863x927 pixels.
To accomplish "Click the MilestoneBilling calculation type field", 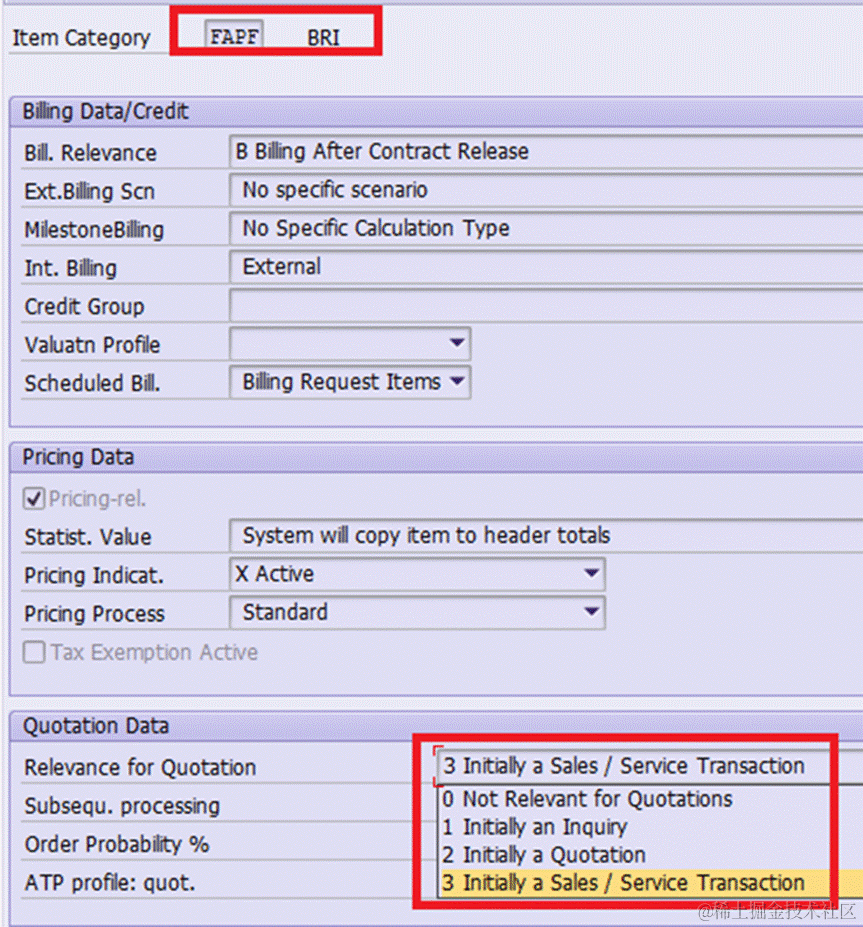I will point(546,228).
